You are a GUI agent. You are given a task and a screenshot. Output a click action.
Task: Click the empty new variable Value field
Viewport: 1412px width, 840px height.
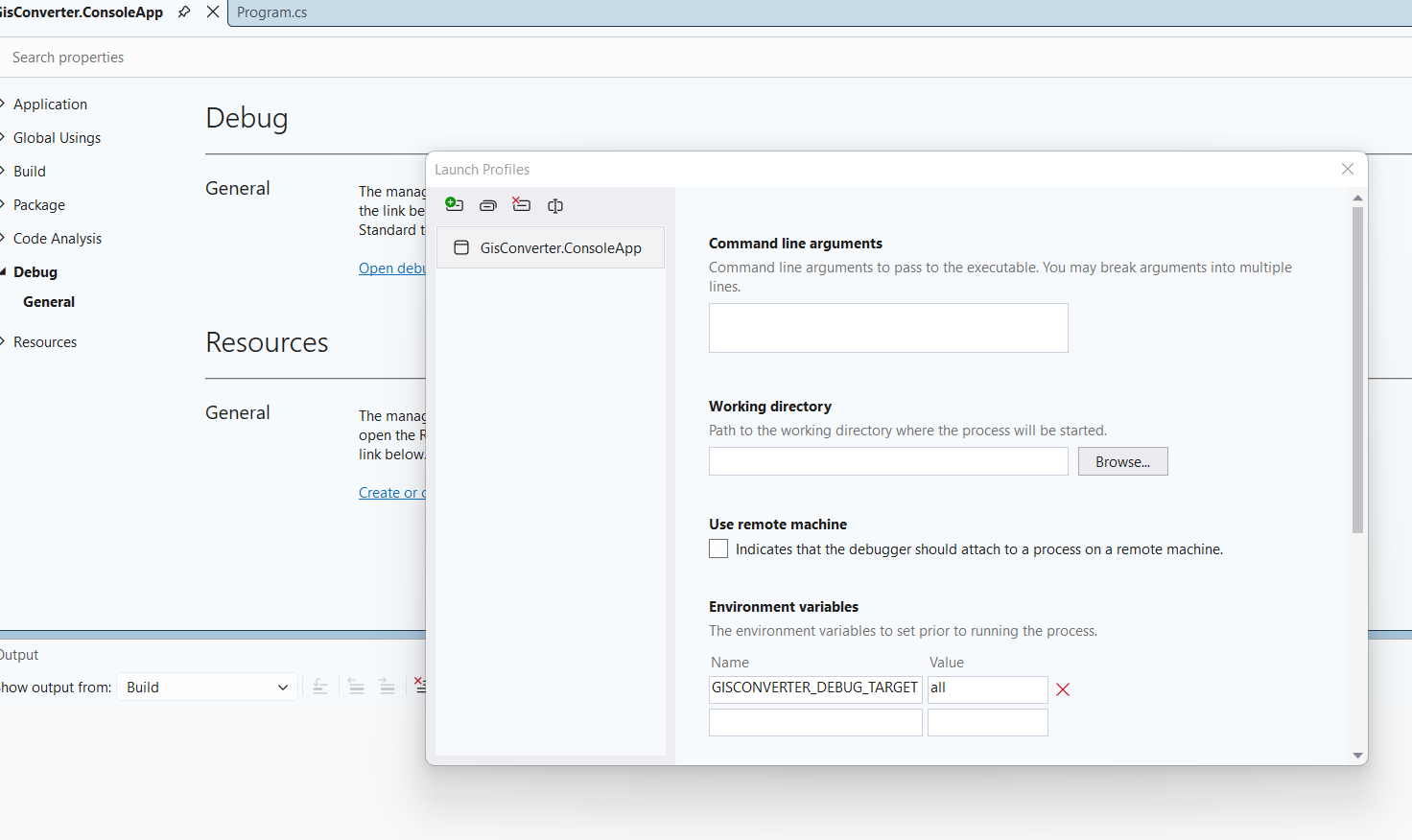point(988,722)
